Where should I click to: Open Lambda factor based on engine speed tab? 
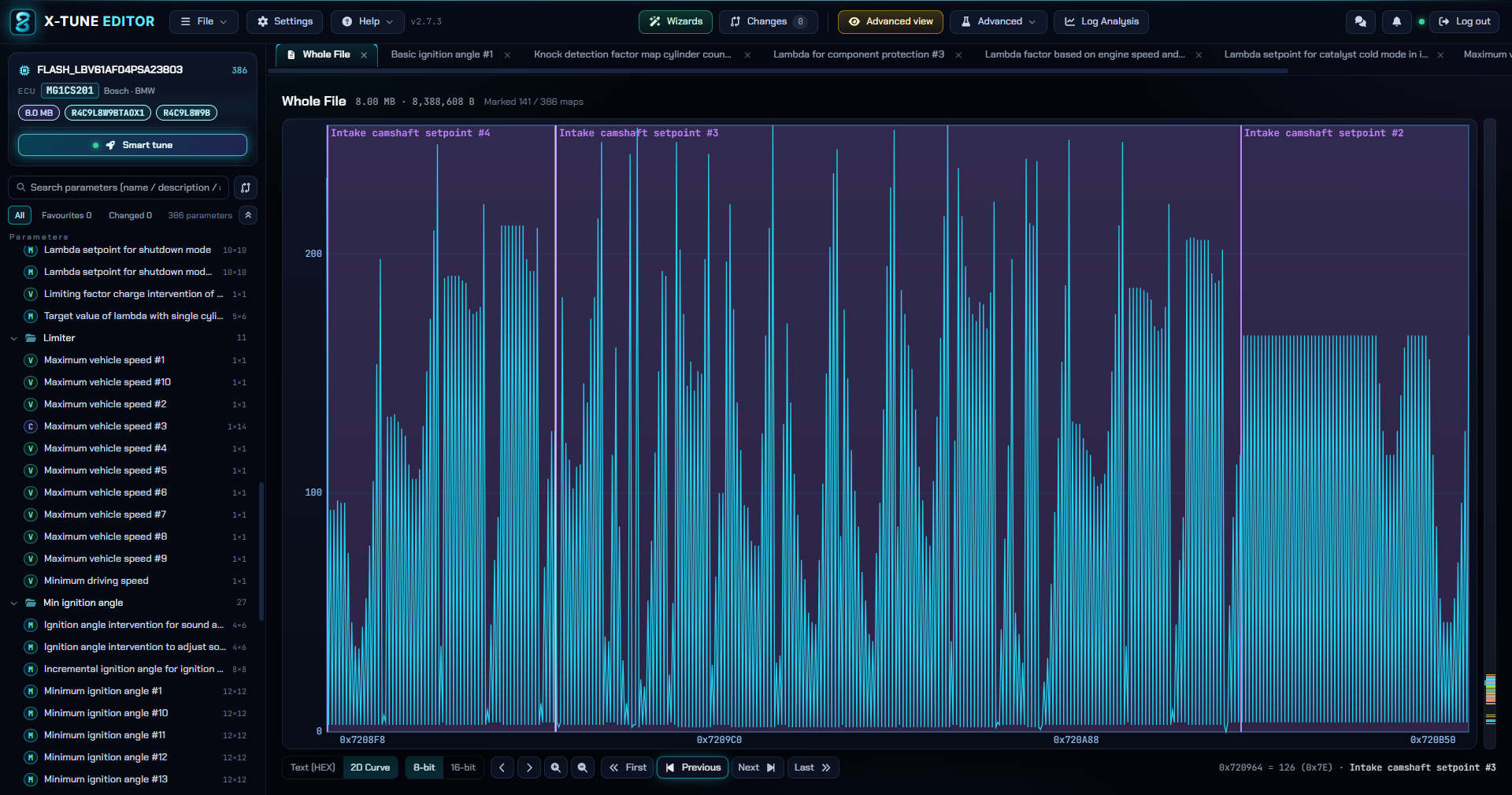pos(1084,54)
